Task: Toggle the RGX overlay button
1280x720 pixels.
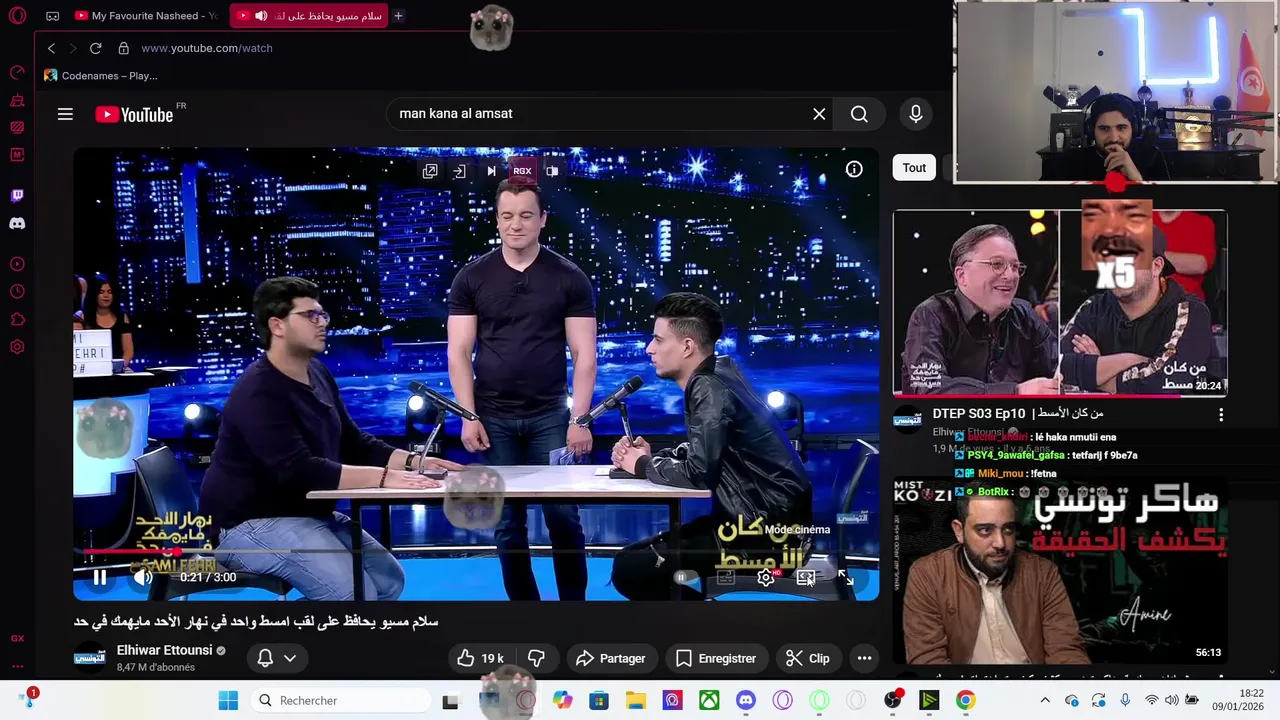Action: point(522,171)
